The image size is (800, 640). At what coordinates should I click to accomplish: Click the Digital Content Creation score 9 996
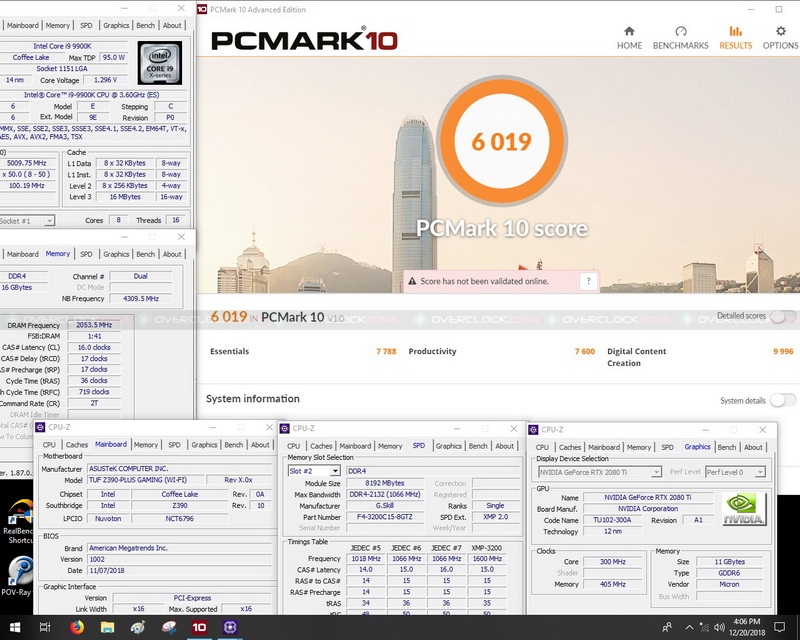coord(783,351)
